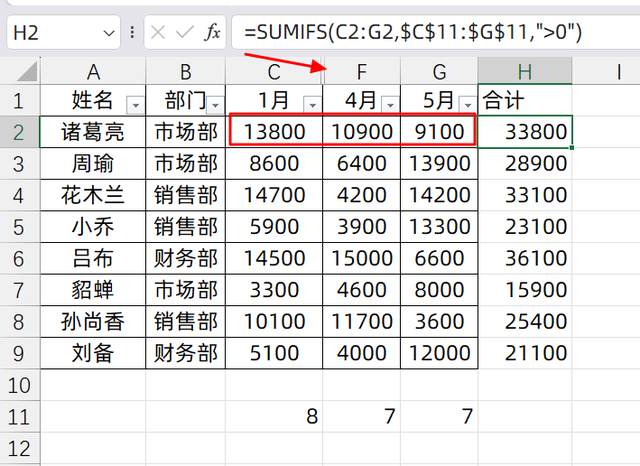The width and height of the screenshot is (640, 466).
Task: Select cell with value 8000
Action: click(439, 290)
